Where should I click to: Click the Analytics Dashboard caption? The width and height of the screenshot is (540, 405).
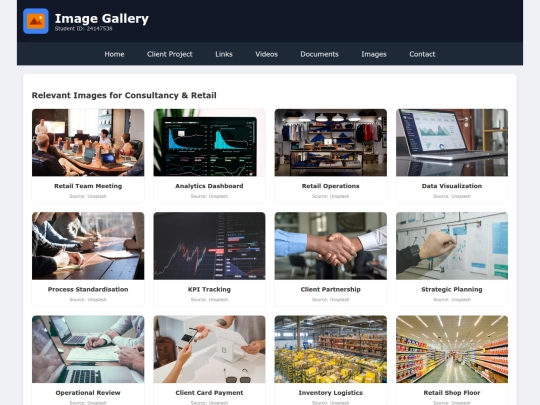(x=209, y=186)
